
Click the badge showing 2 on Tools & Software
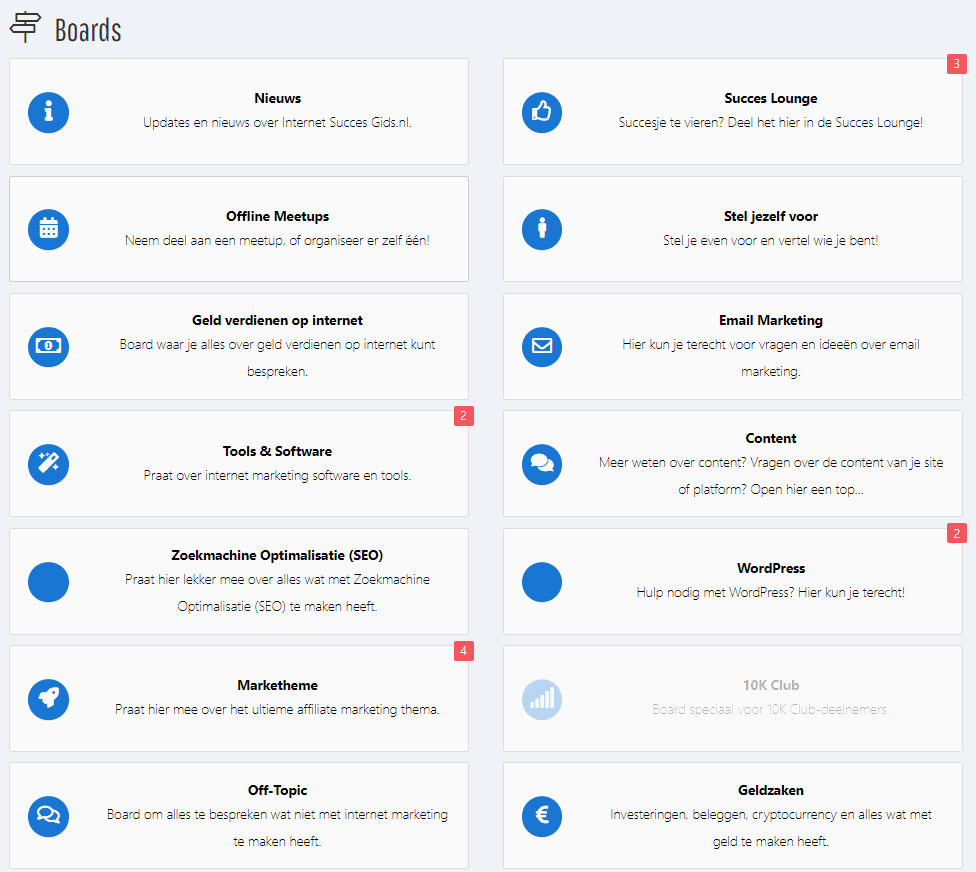(x=463, y=416)
